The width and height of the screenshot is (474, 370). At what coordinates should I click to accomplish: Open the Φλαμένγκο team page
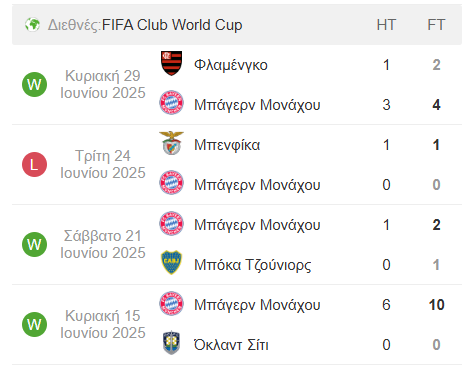tap(231, 65)
